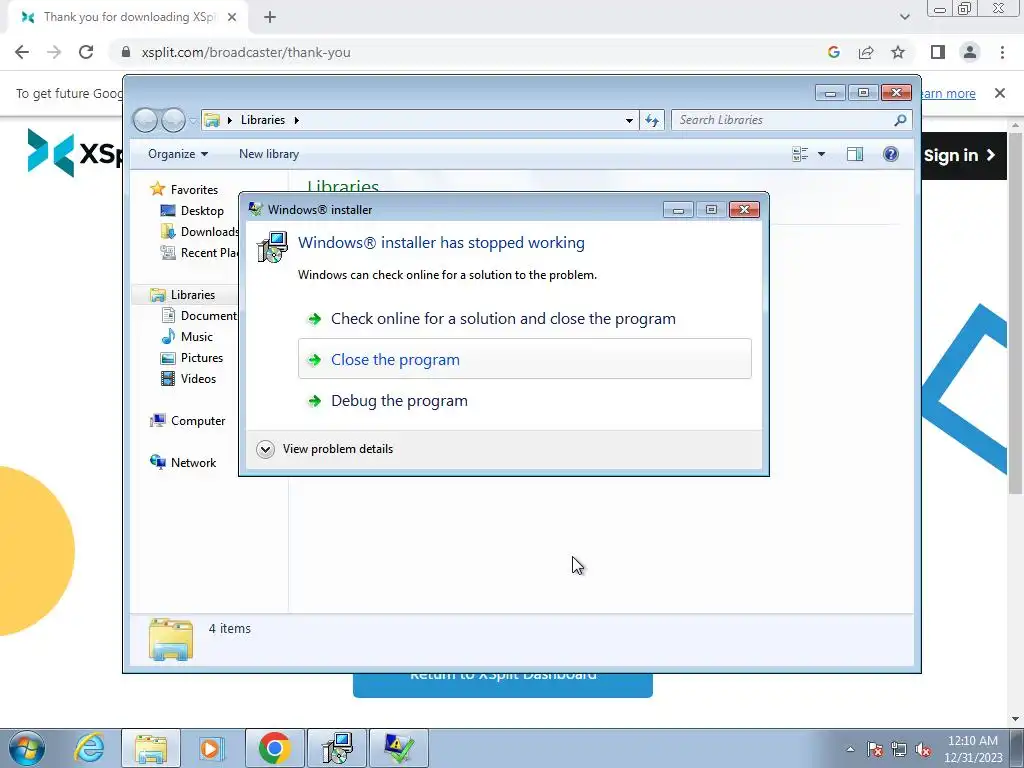Screen dimensions: 1024x768
Task: Select Libraries node in navigation pane
Action: 193,295
